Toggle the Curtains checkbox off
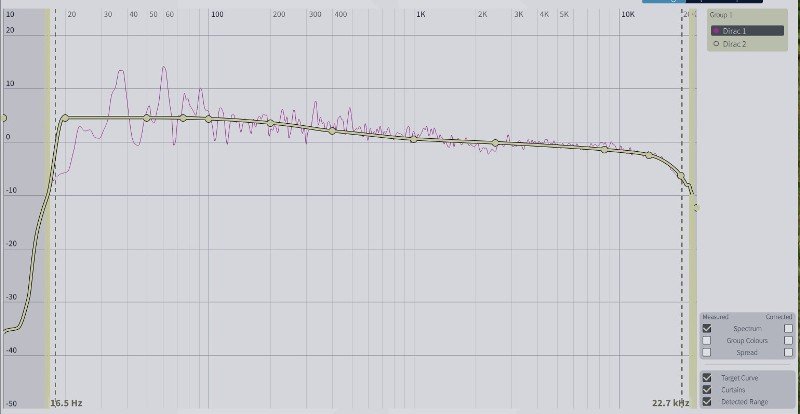This screenshot has width=800, height=414. tap(707, 390)
